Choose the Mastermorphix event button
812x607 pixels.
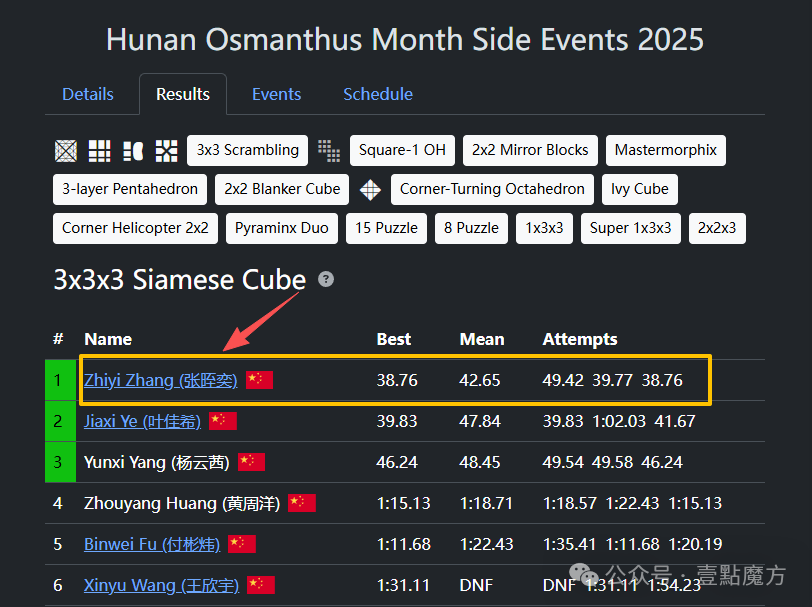(665, 150)
